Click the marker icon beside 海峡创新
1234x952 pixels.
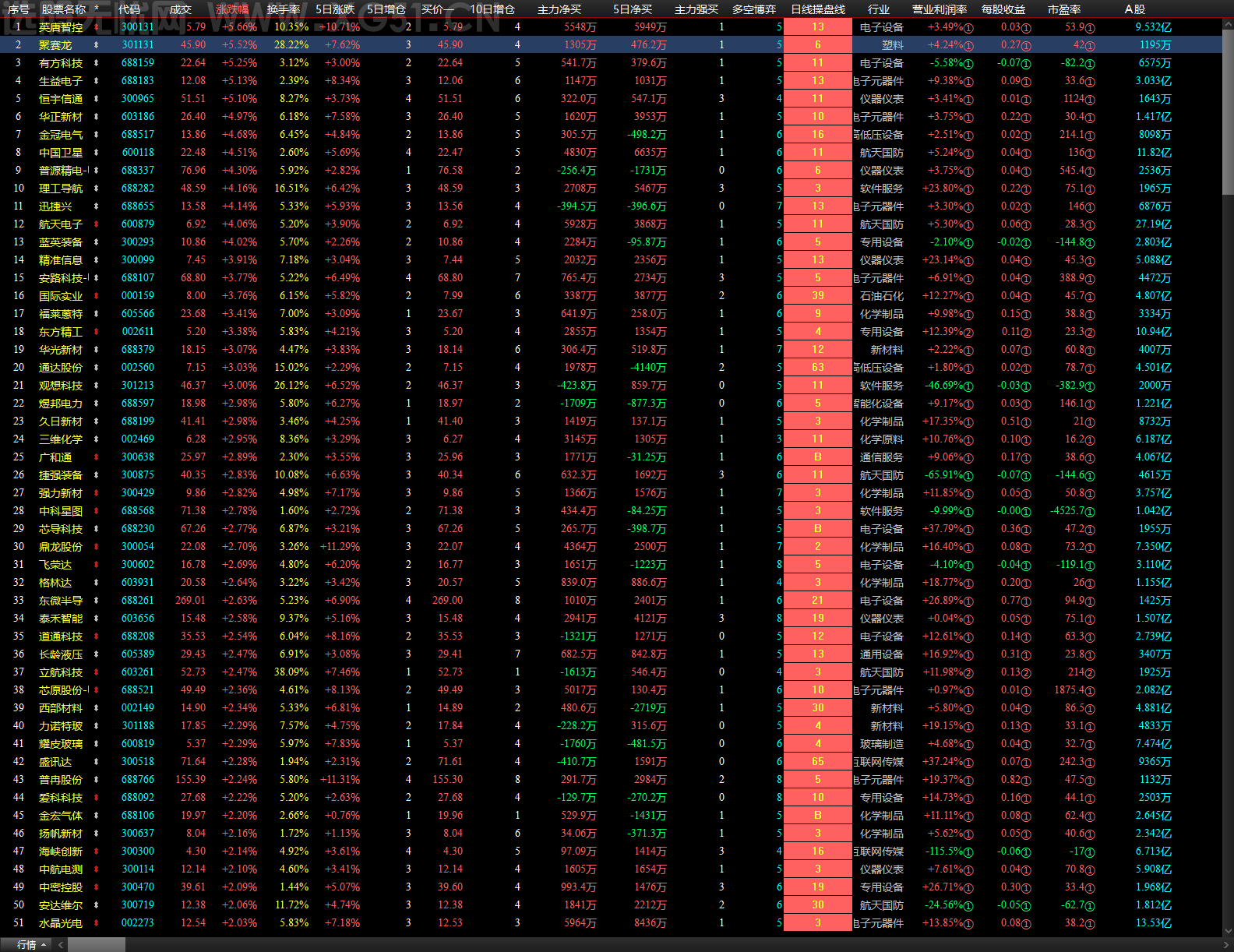pos(96,852)
